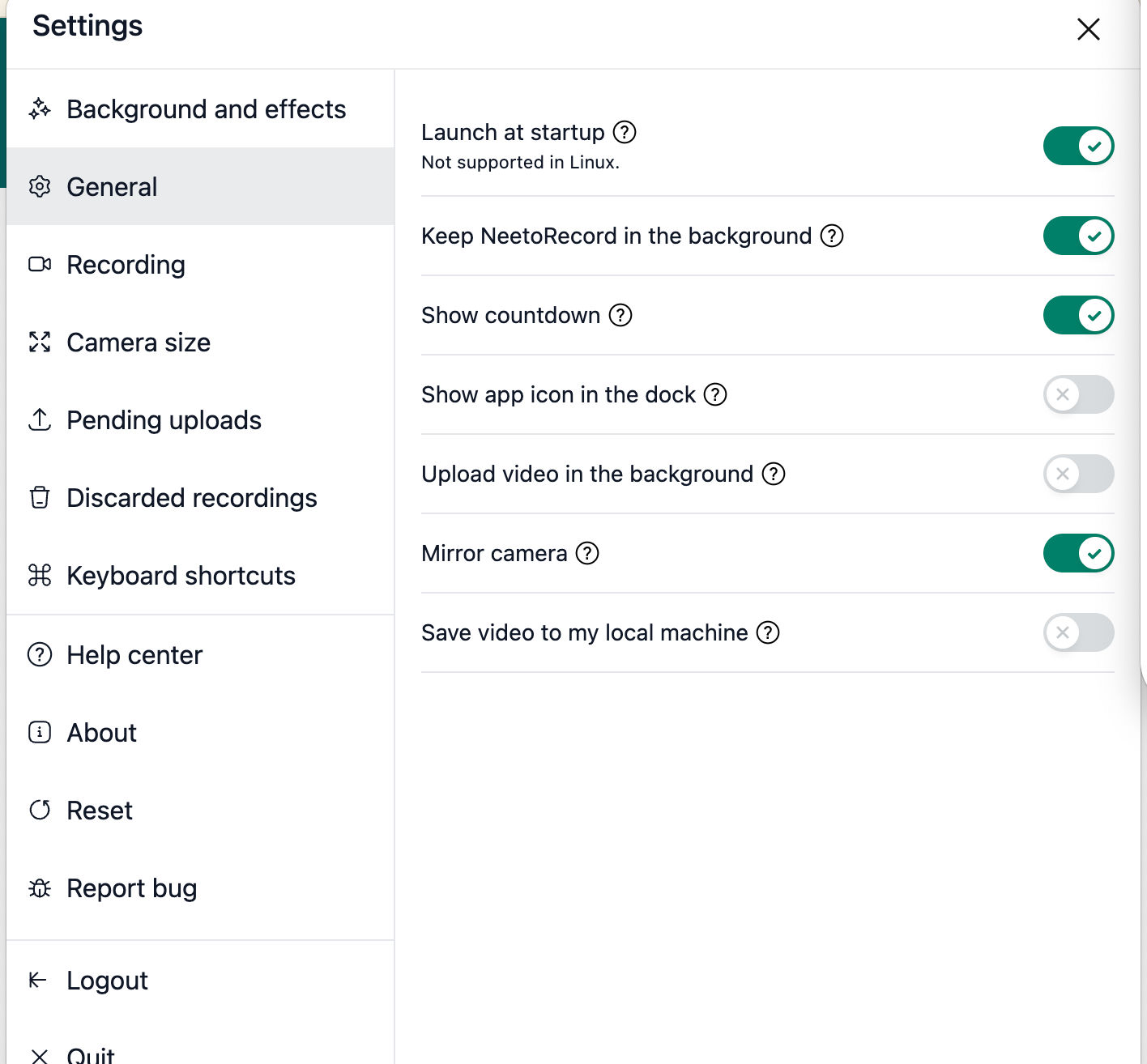Enable Upload video in the background
The width and height of the screenshot is (1147, 1064).
tap(1078, 474)
